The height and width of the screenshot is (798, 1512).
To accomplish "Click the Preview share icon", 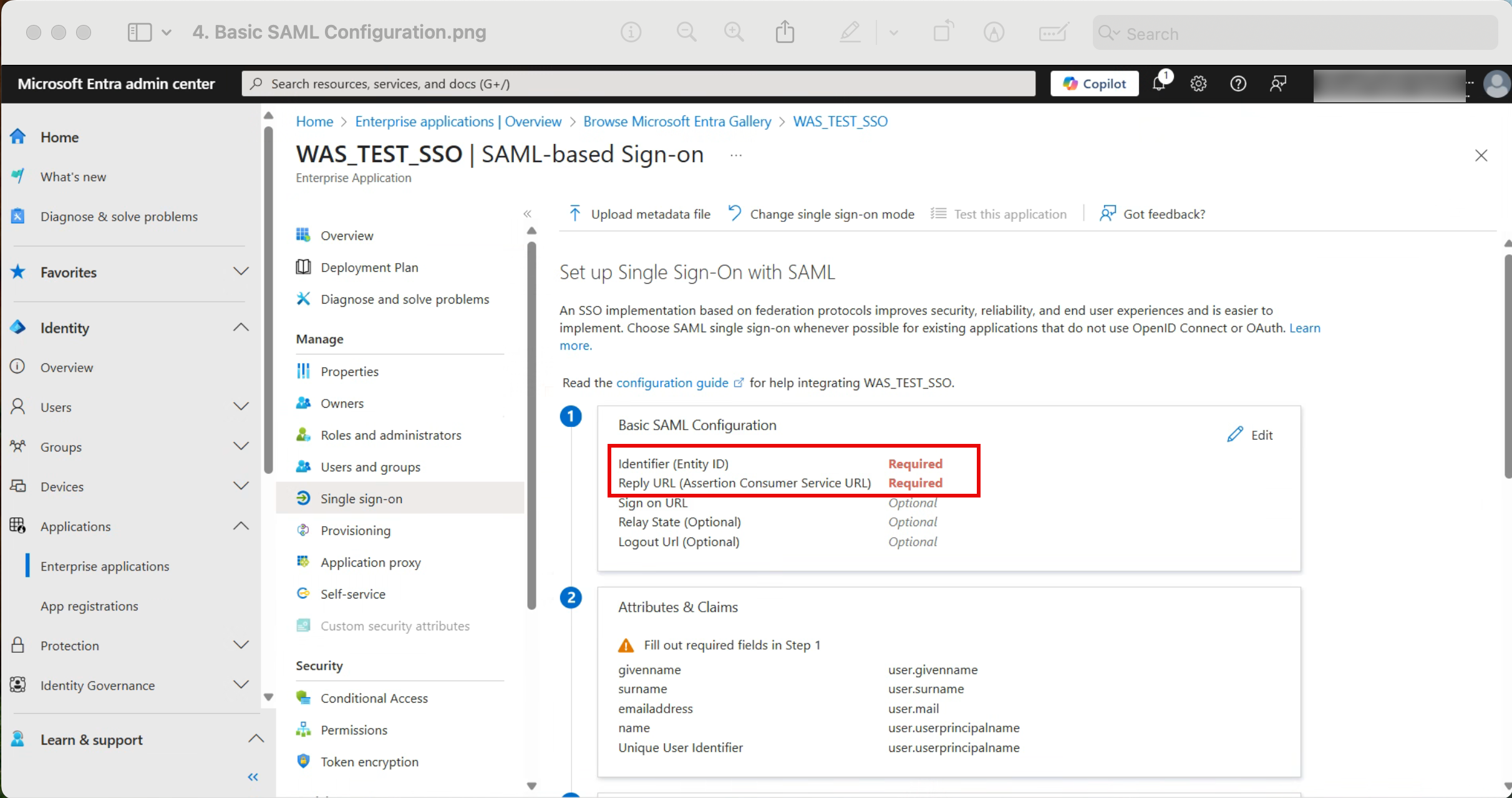I will (785, 32).
